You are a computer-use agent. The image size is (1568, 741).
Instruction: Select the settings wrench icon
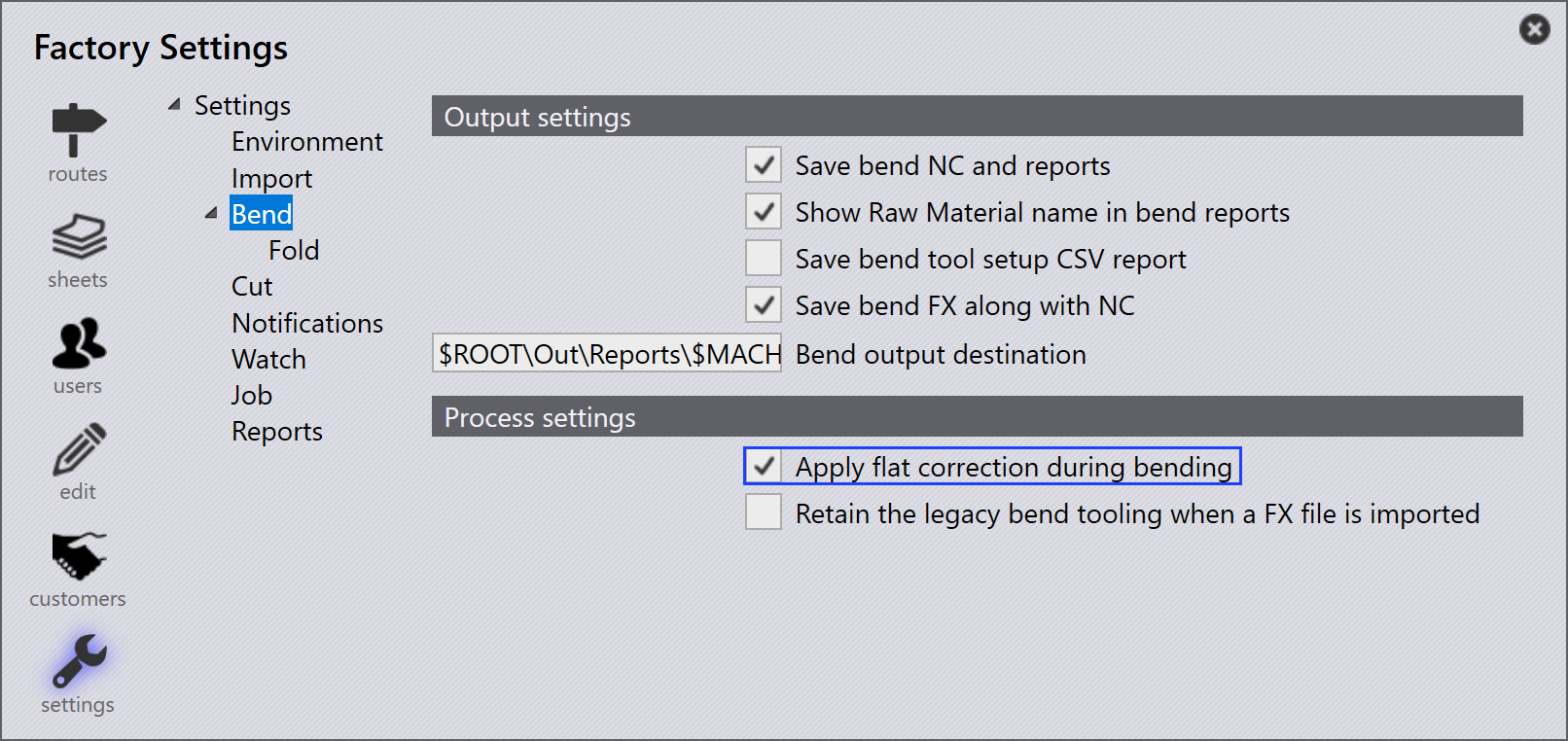(x=78, y=661)
